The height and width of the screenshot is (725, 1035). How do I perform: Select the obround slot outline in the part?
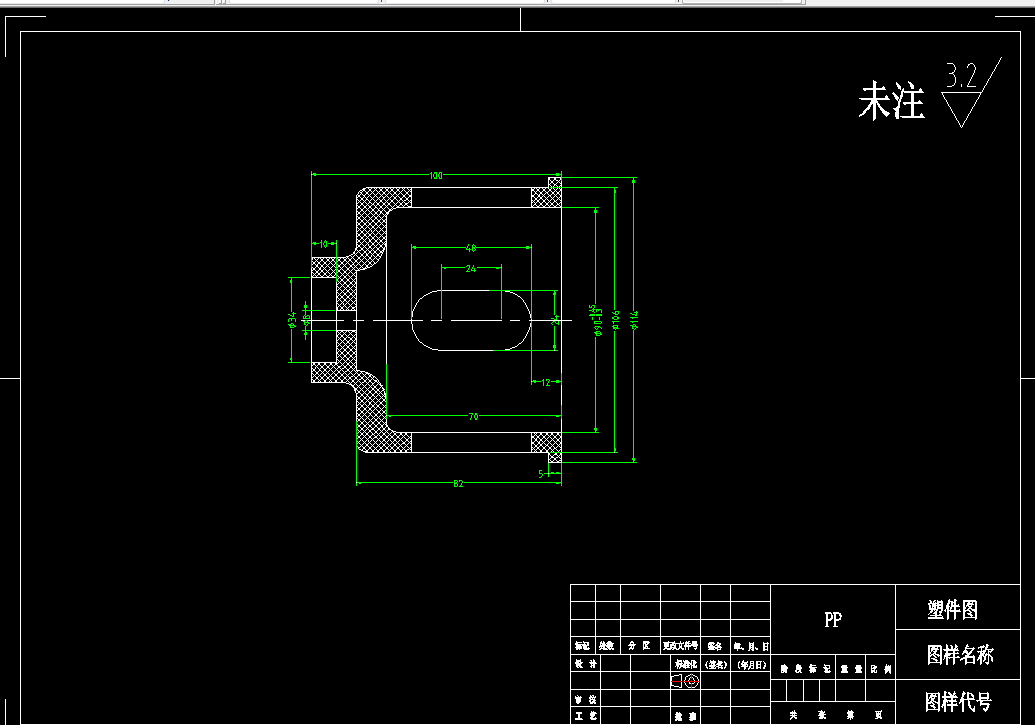[471, 320]
